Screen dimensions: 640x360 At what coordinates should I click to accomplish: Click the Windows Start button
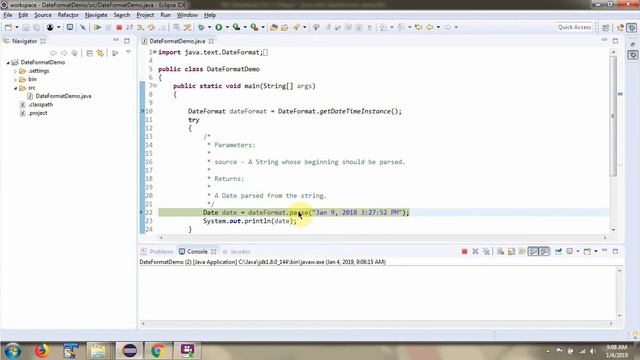coord(13,351)
